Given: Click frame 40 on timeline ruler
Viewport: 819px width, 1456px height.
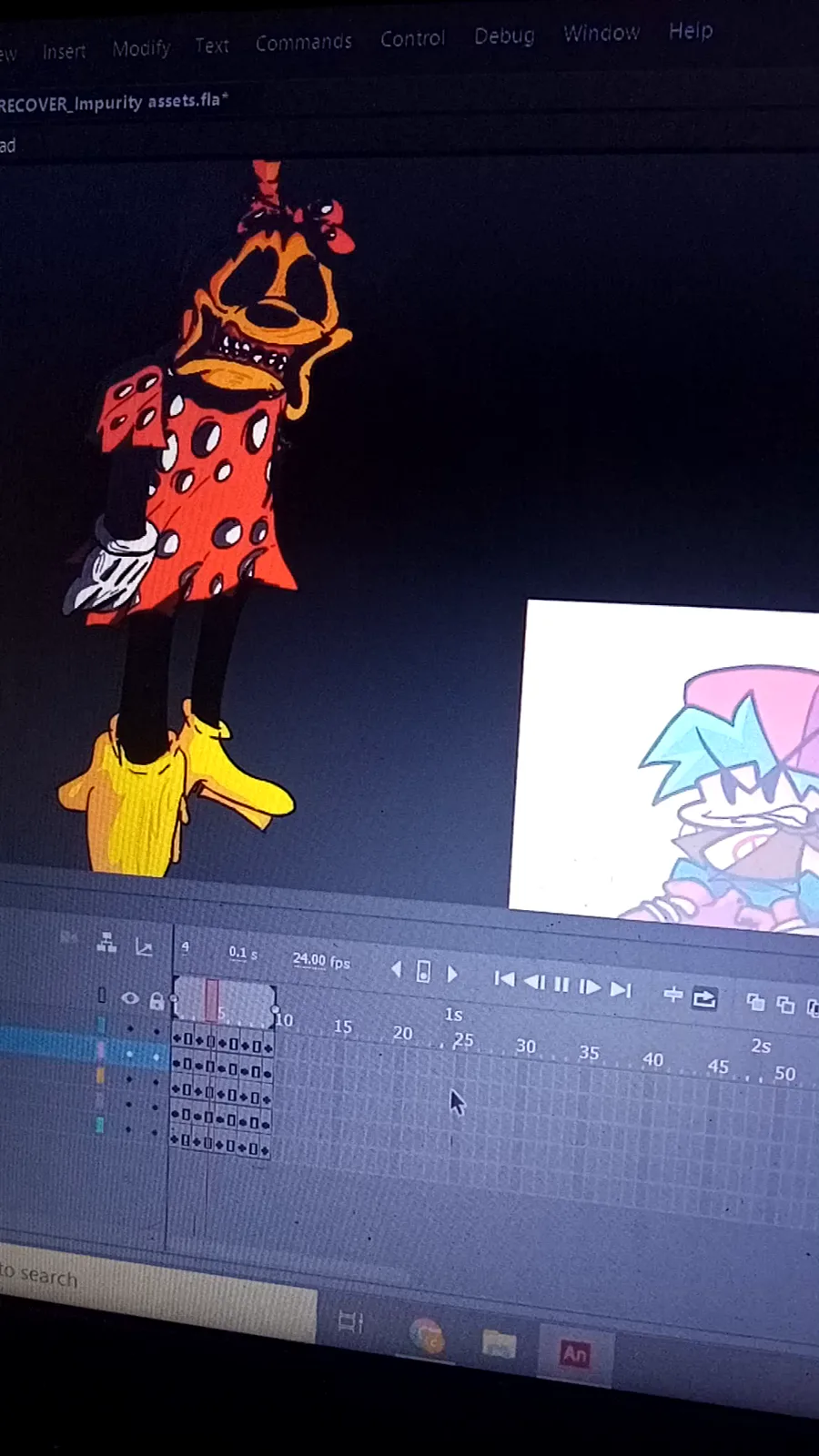Looking at the screenshot, I should click(x=652, y=1059).
